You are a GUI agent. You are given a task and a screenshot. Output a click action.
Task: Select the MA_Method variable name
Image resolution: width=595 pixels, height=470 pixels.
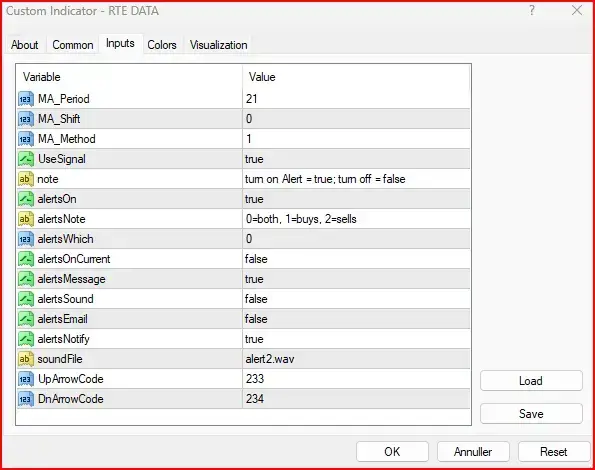click(66, 139)
